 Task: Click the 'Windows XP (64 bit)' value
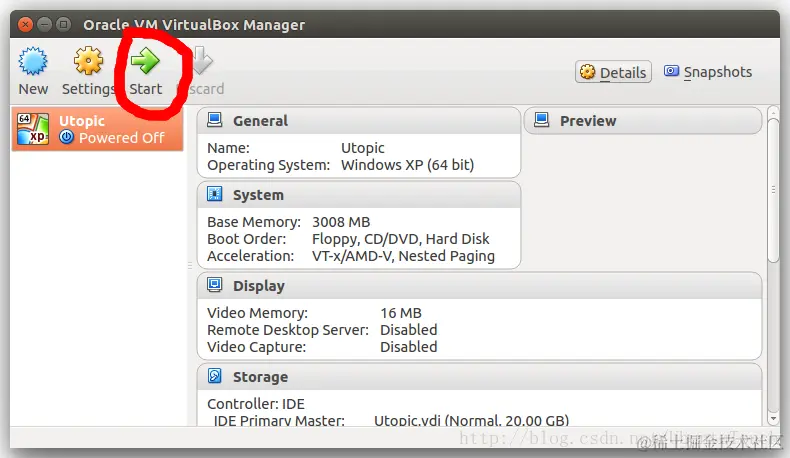(x=407, y=165)
